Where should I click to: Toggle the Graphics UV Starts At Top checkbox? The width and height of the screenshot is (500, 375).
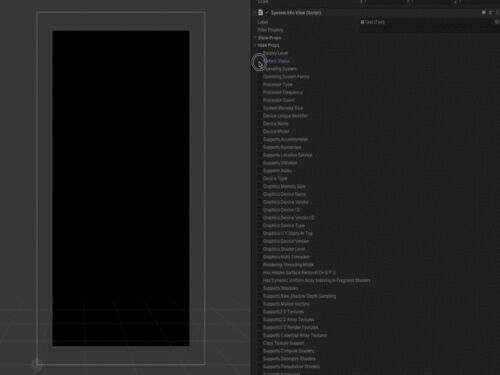tap(260, 234)
